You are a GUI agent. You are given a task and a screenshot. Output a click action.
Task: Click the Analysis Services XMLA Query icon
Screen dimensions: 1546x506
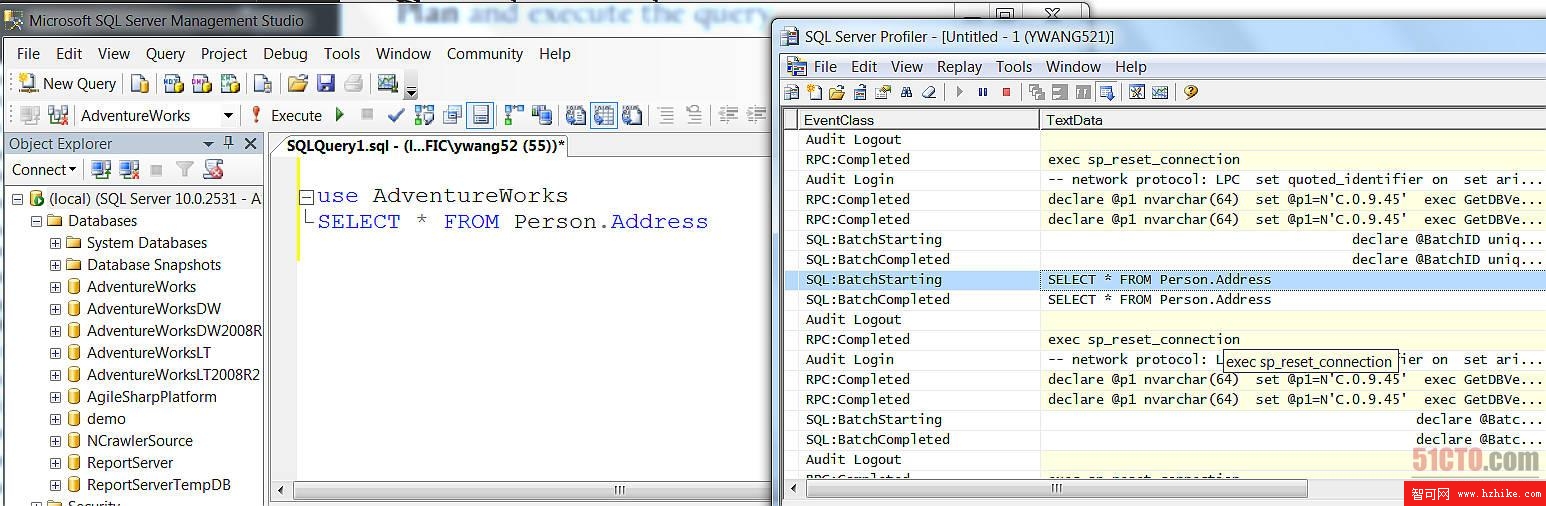[230, 84]
